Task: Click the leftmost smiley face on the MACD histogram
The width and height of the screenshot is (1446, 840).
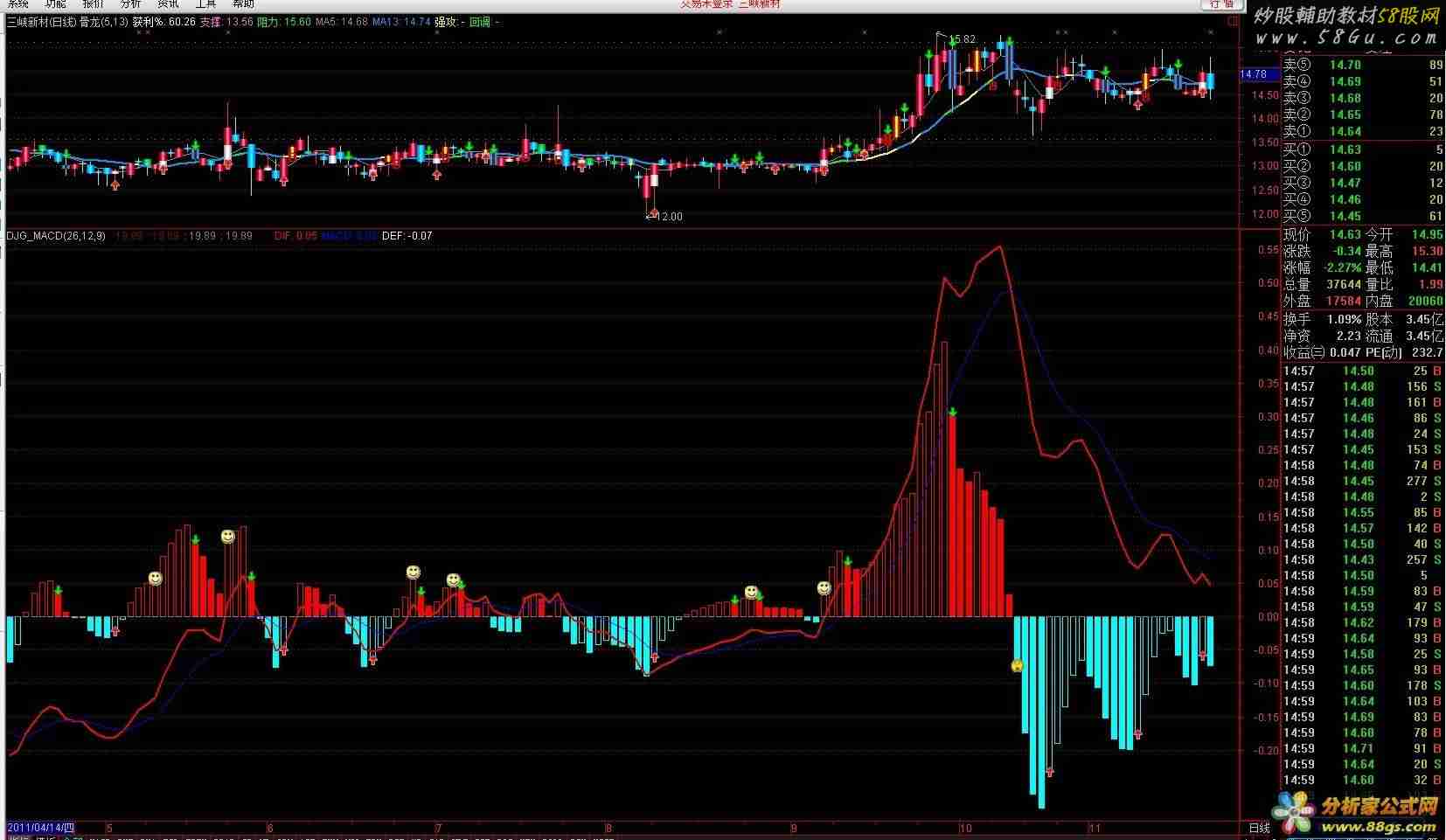Action: click(x=155, y=579)
